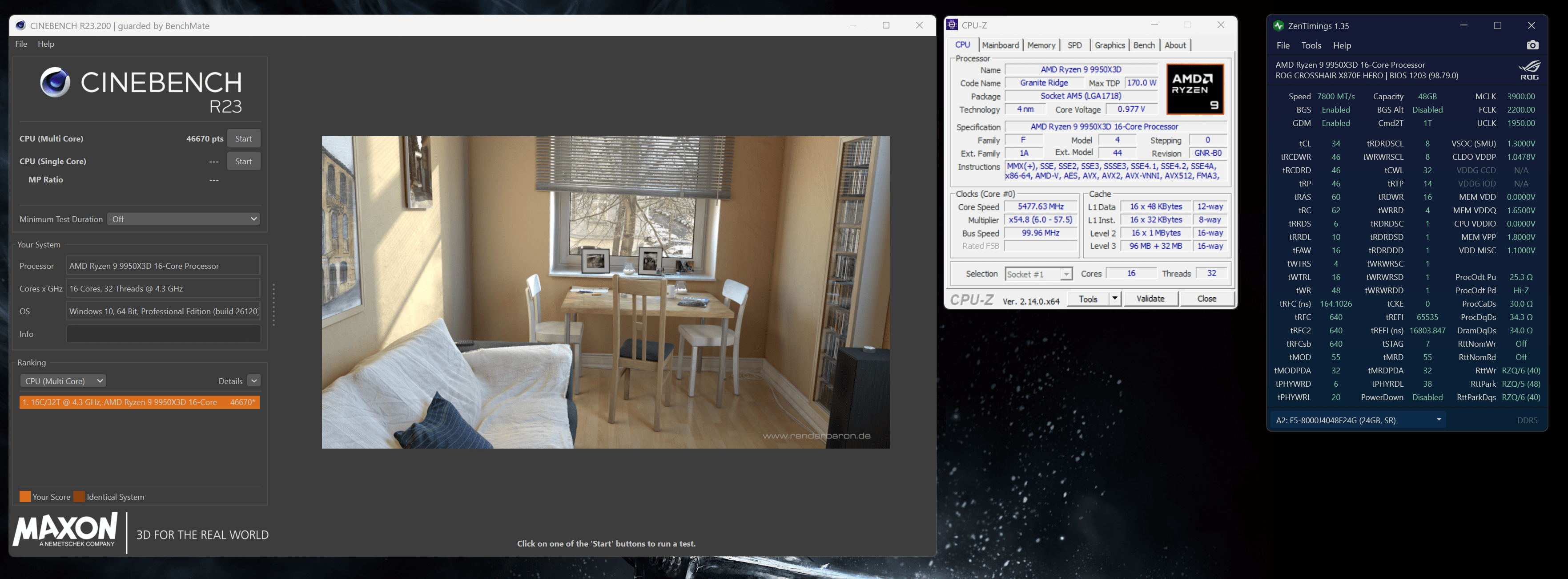
Task: Click the Validate button in CPU-Z
Action: pyautogui.click(x=1150, y=299)
